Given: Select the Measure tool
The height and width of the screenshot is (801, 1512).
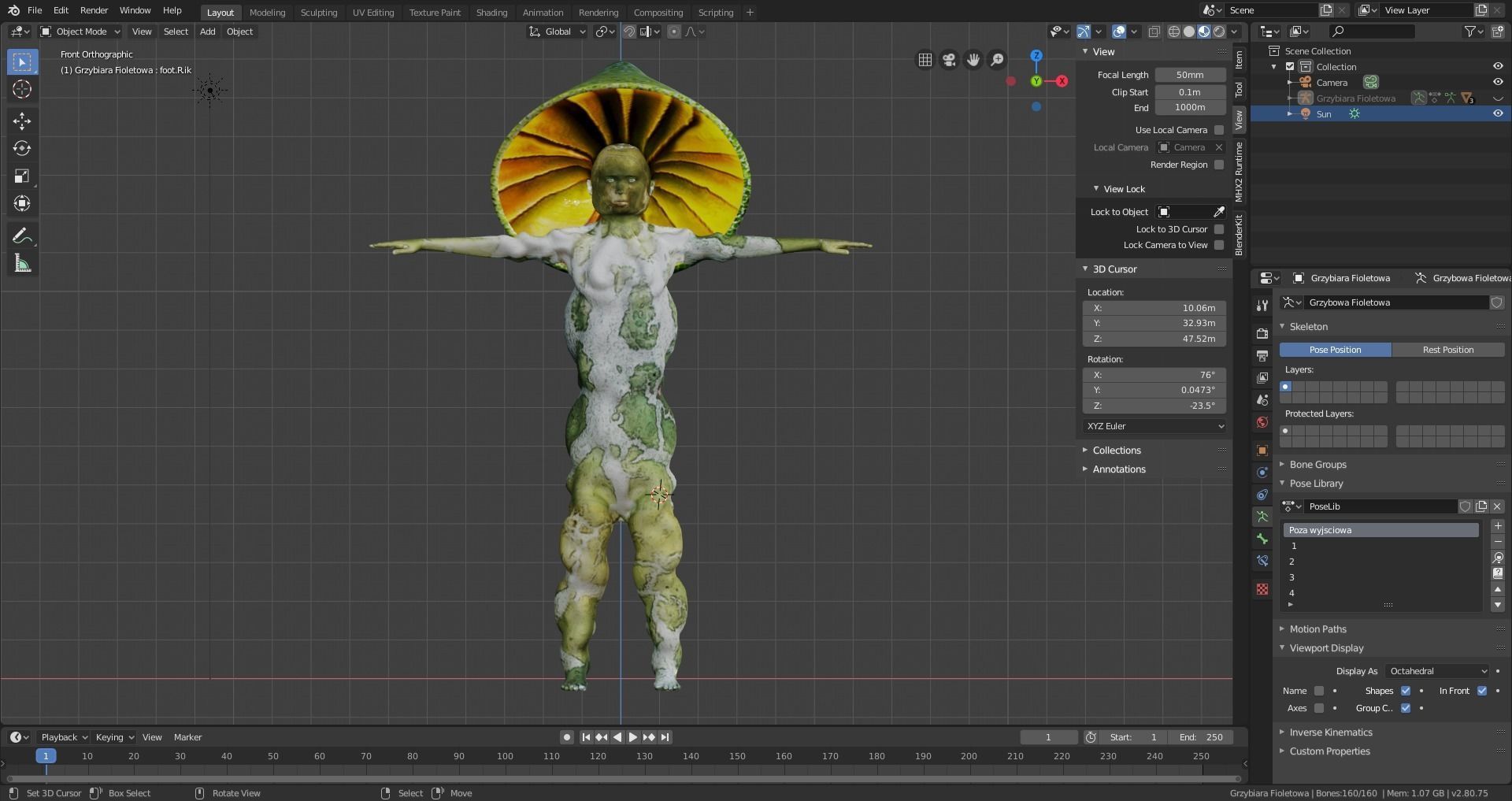Looking at the screenshot, I should (22, 264).
